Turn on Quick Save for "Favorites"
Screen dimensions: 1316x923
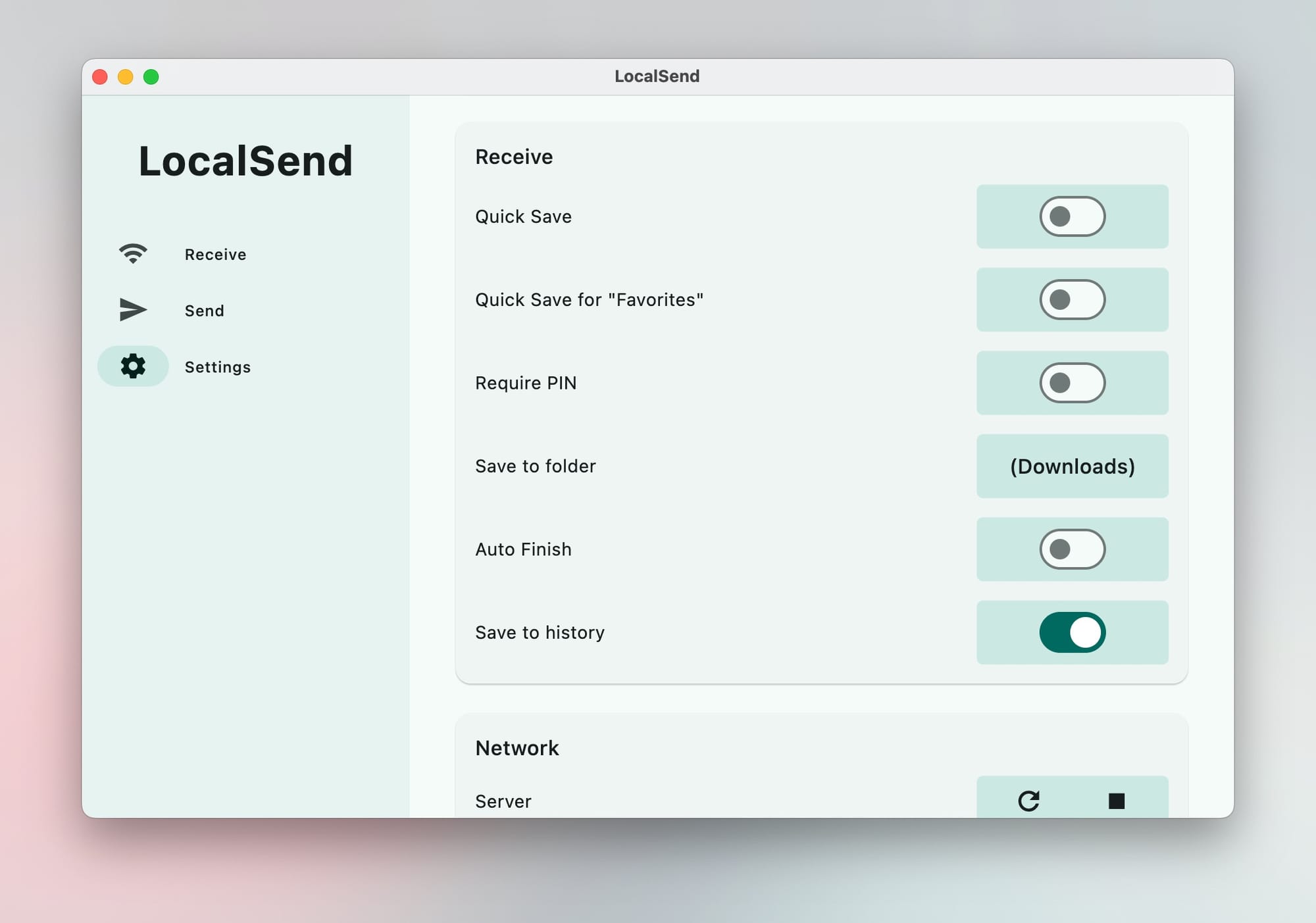pos(1072,300)
